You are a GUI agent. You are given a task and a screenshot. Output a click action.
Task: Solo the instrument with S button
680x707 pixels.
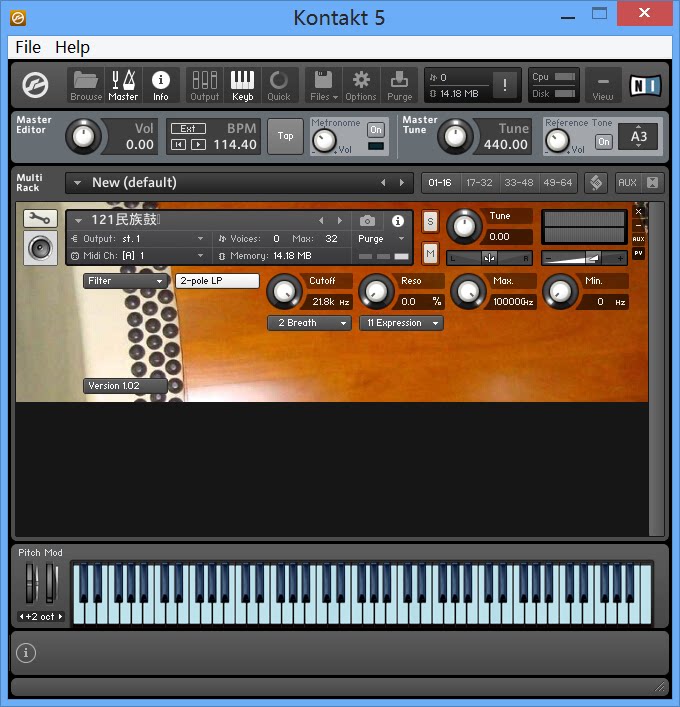pyautogui.click(x=430, y=221)
